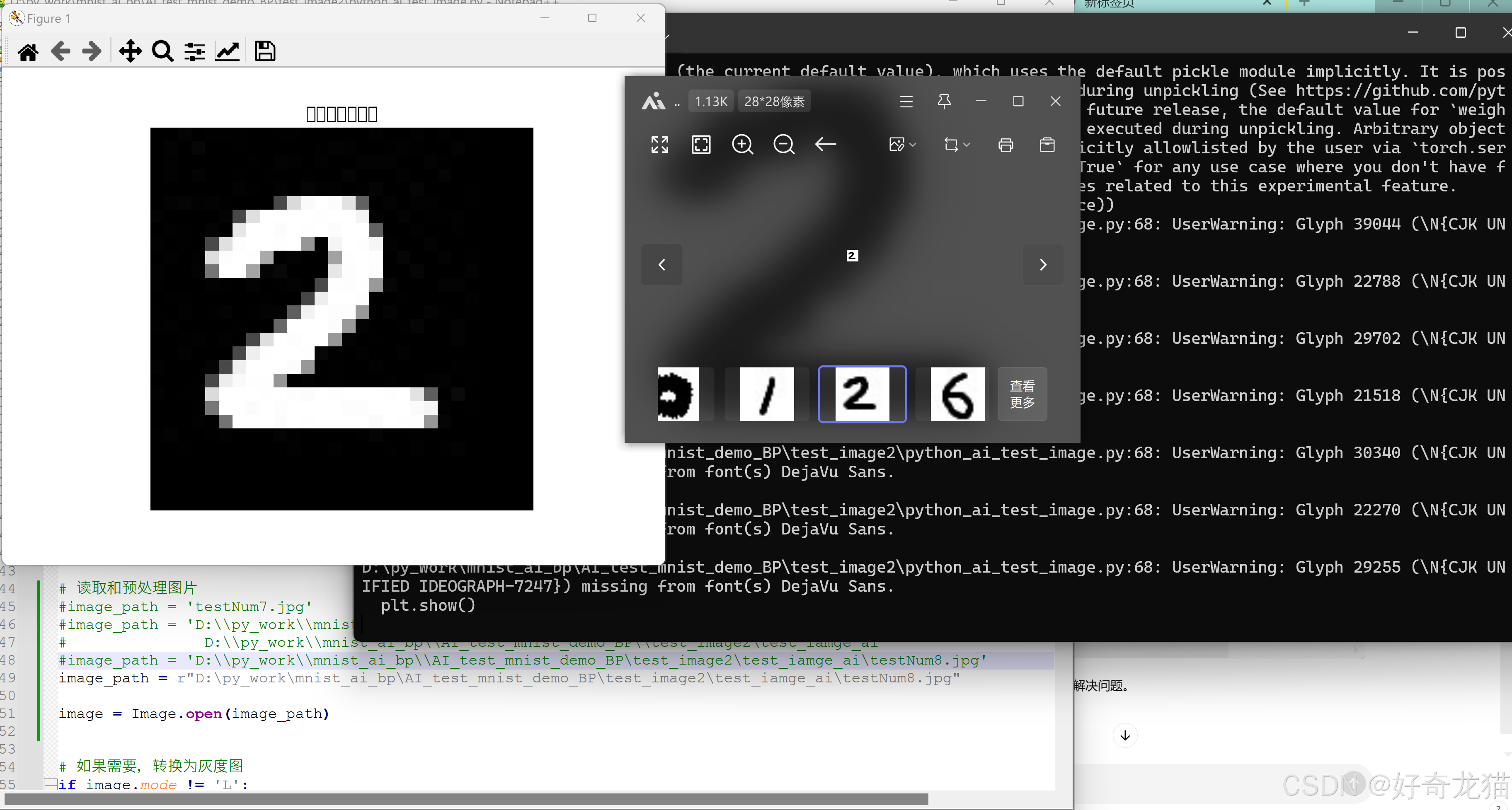The image size is (1512, 810).
Task: Open Configure subplots sliders icon
Action: tap(195, 52)
